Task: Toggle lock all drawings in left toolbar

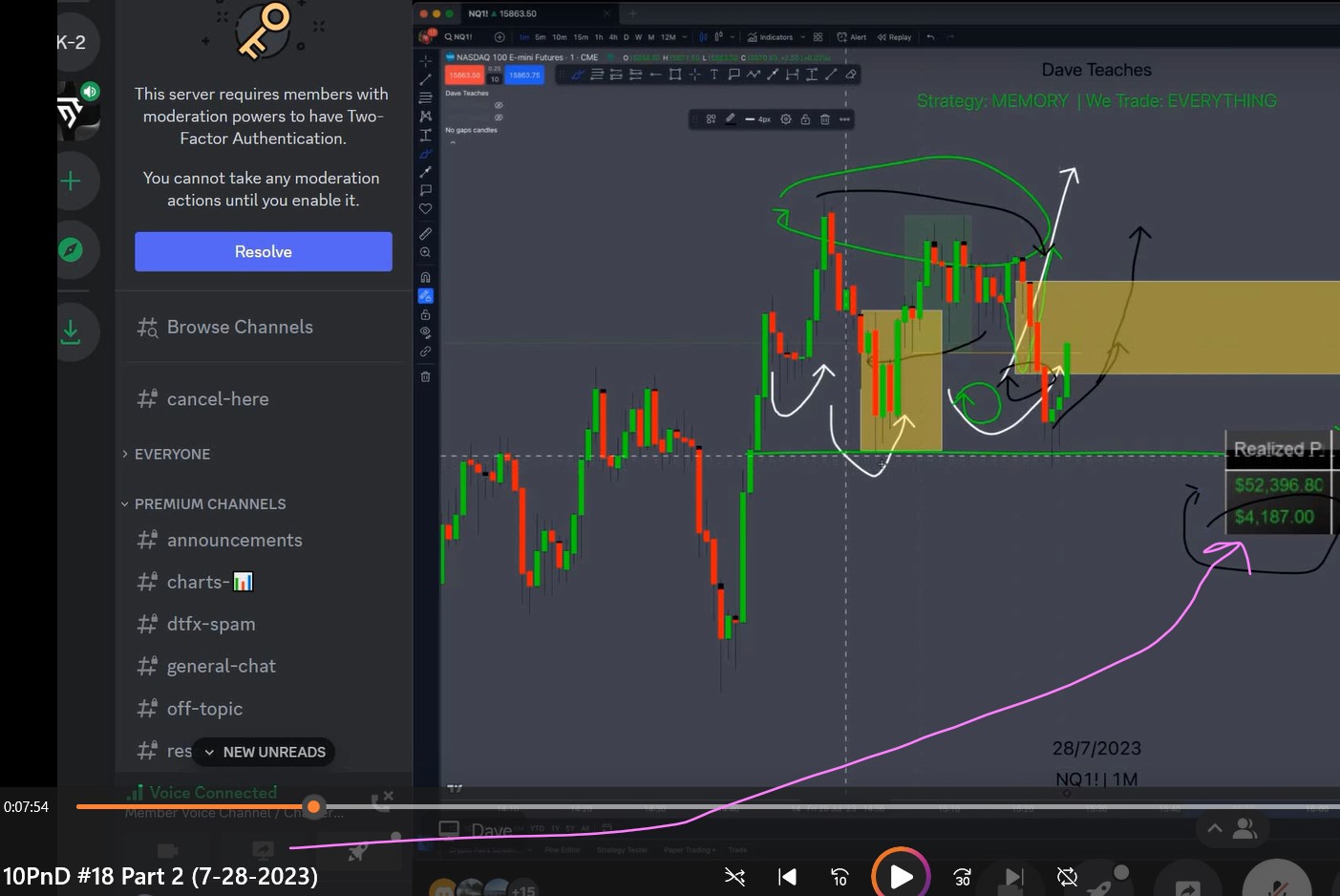Action: click(426, 314)
